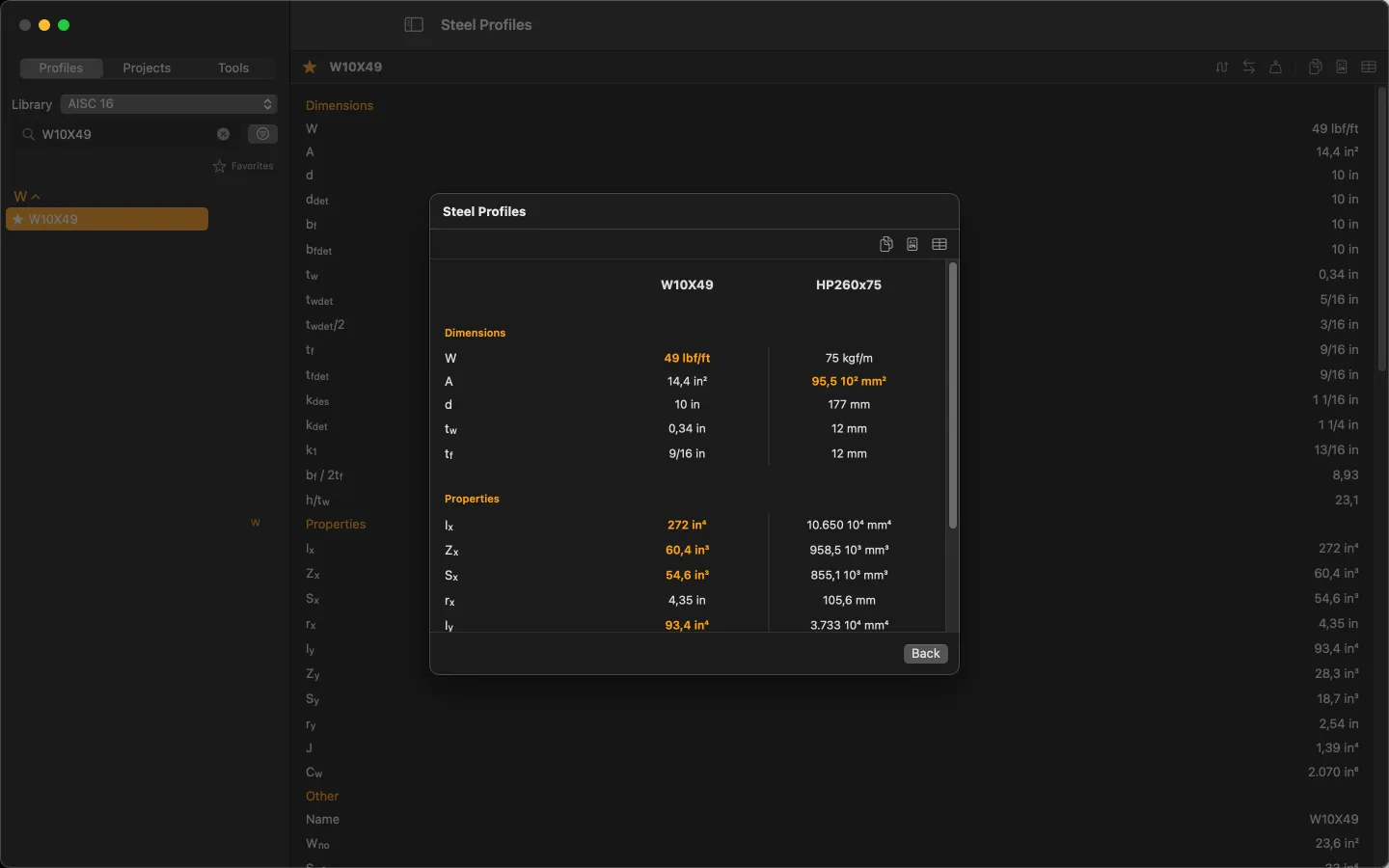Click the Other section heading in the main panel
Screen dimensions: 1389x868
[322, 796]
